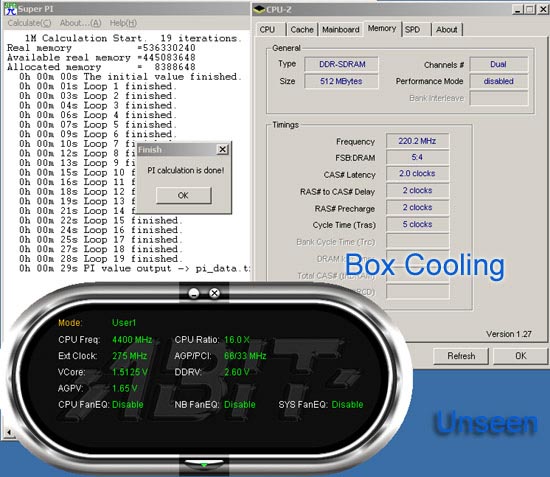Click the 1.5125 V VCore value
The image size is (550, 477).
(x=130, y=372)
